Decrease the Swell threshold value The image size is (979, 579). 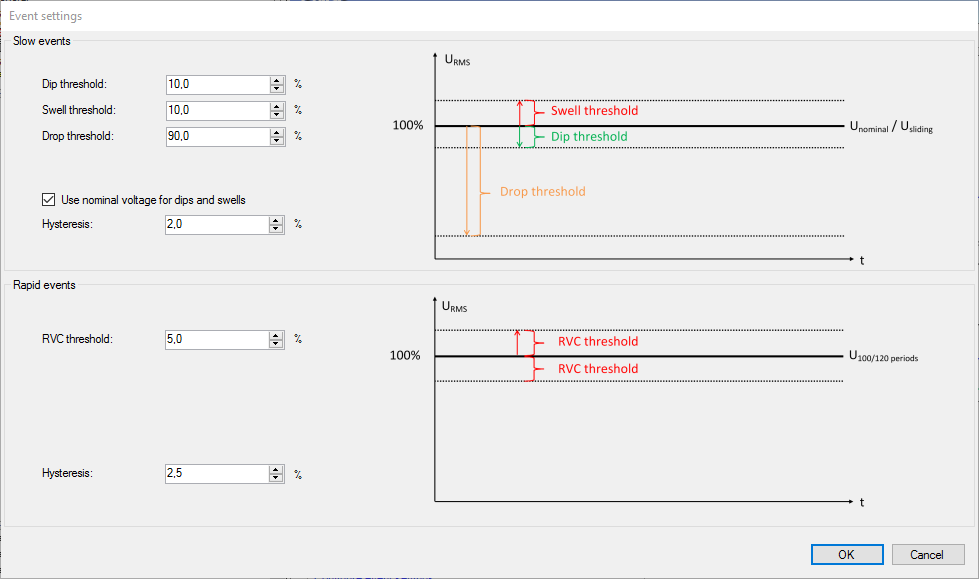277,115
